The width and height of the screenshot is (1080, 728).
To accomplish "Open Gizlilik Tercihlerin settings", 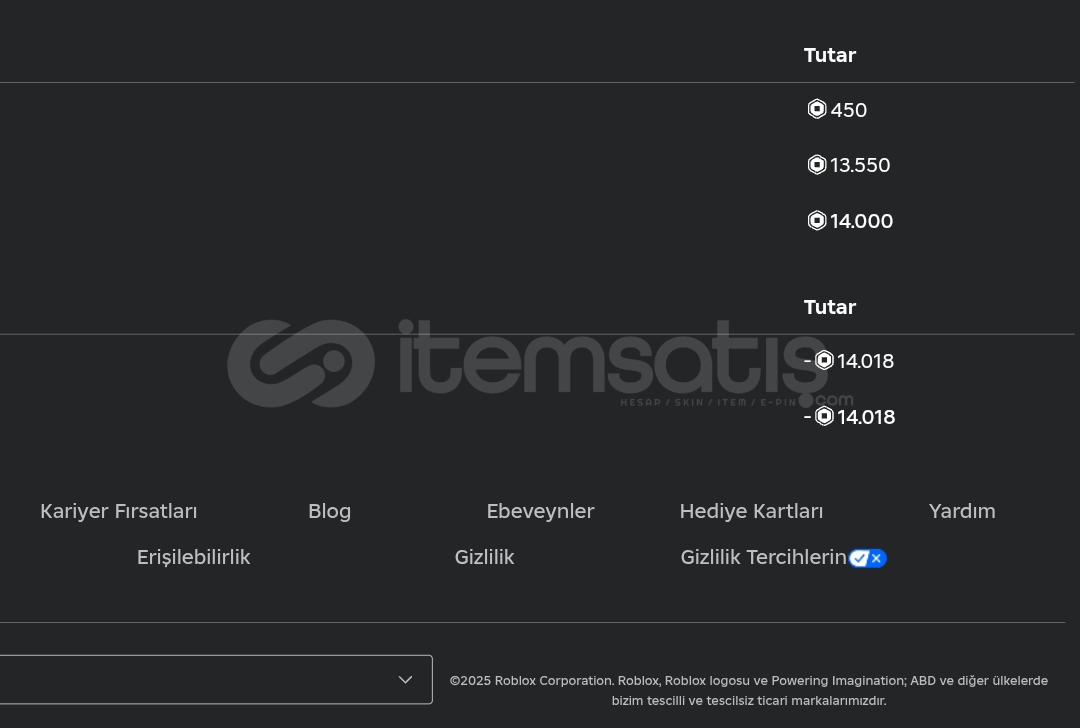I will [x=763, y=557].
